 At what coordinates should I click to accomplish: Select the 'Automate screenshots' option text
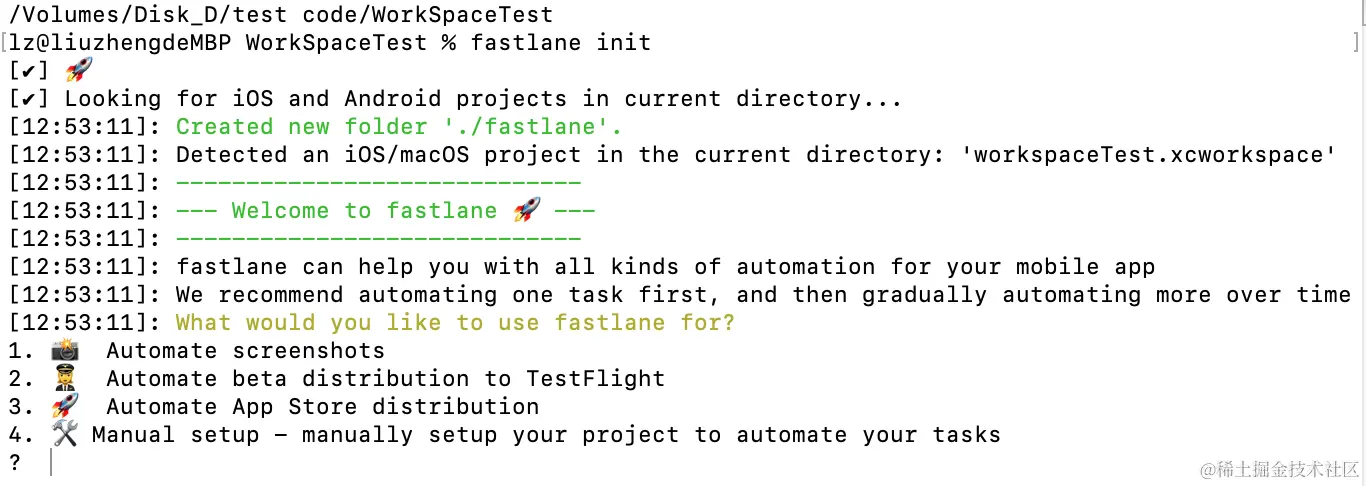click(x=245, y=351)
